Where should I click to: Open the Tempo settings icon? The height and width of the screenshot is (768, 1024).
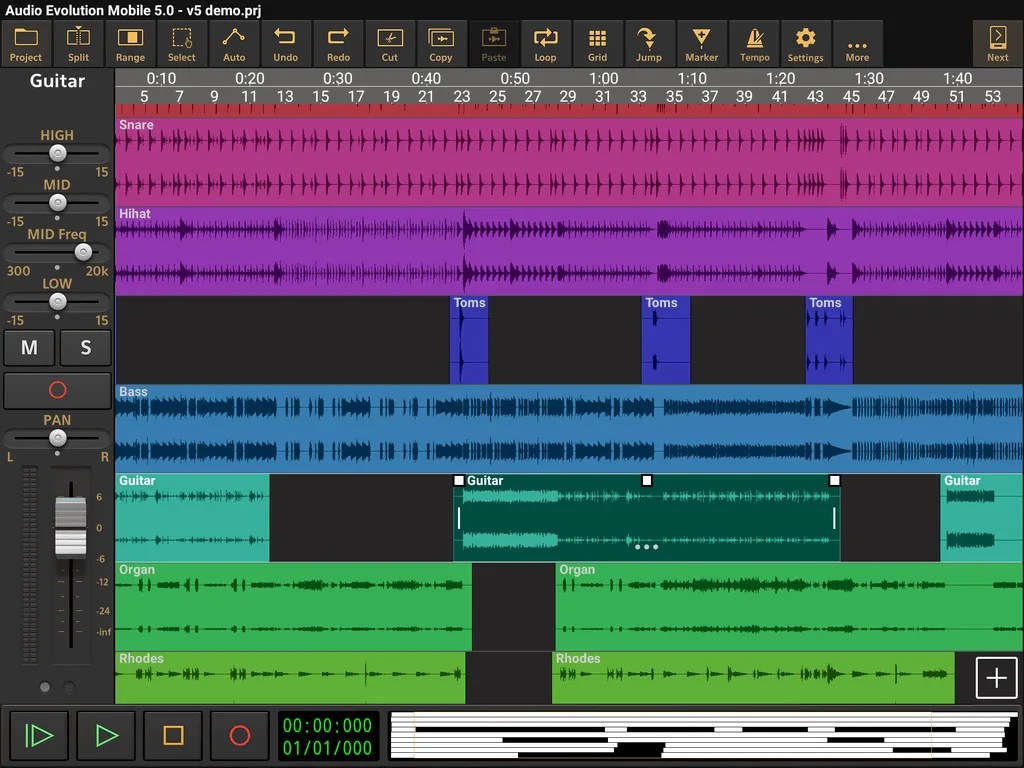[x=754, y=43]
